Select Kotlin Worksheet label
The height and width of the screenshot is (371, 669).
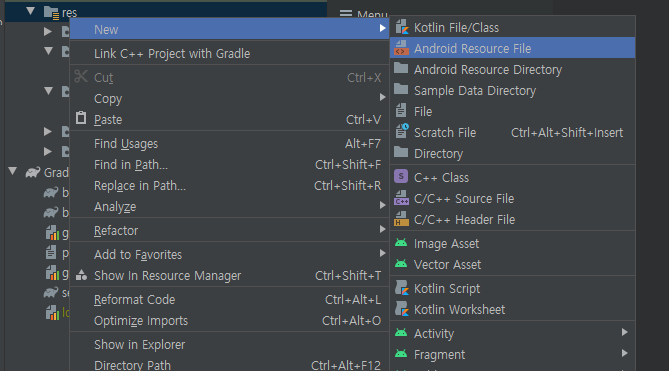click(x=459, y=309)
